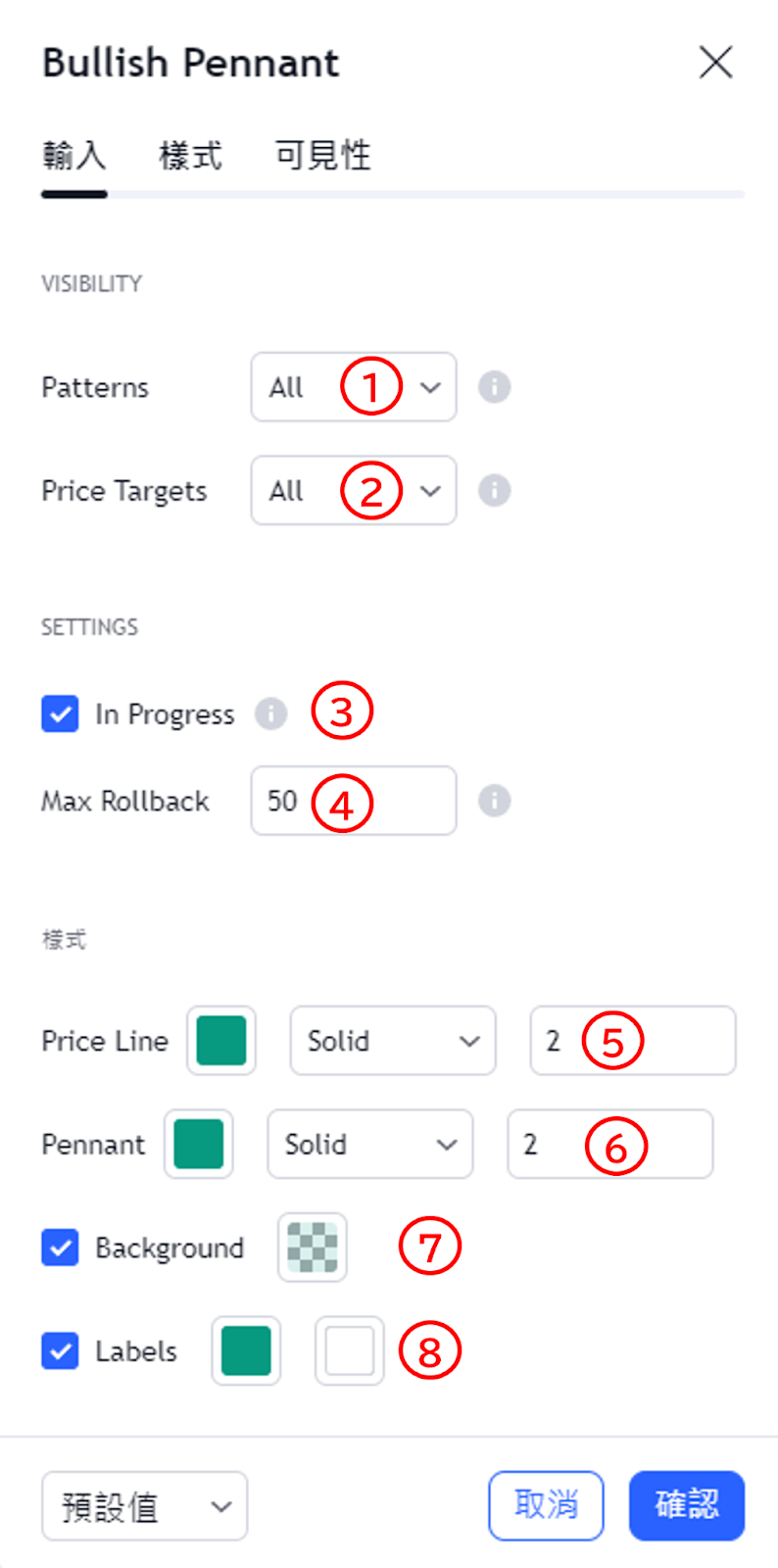
Task: Switch to the 可見性 tab
Action: click(x=323, y=156)
